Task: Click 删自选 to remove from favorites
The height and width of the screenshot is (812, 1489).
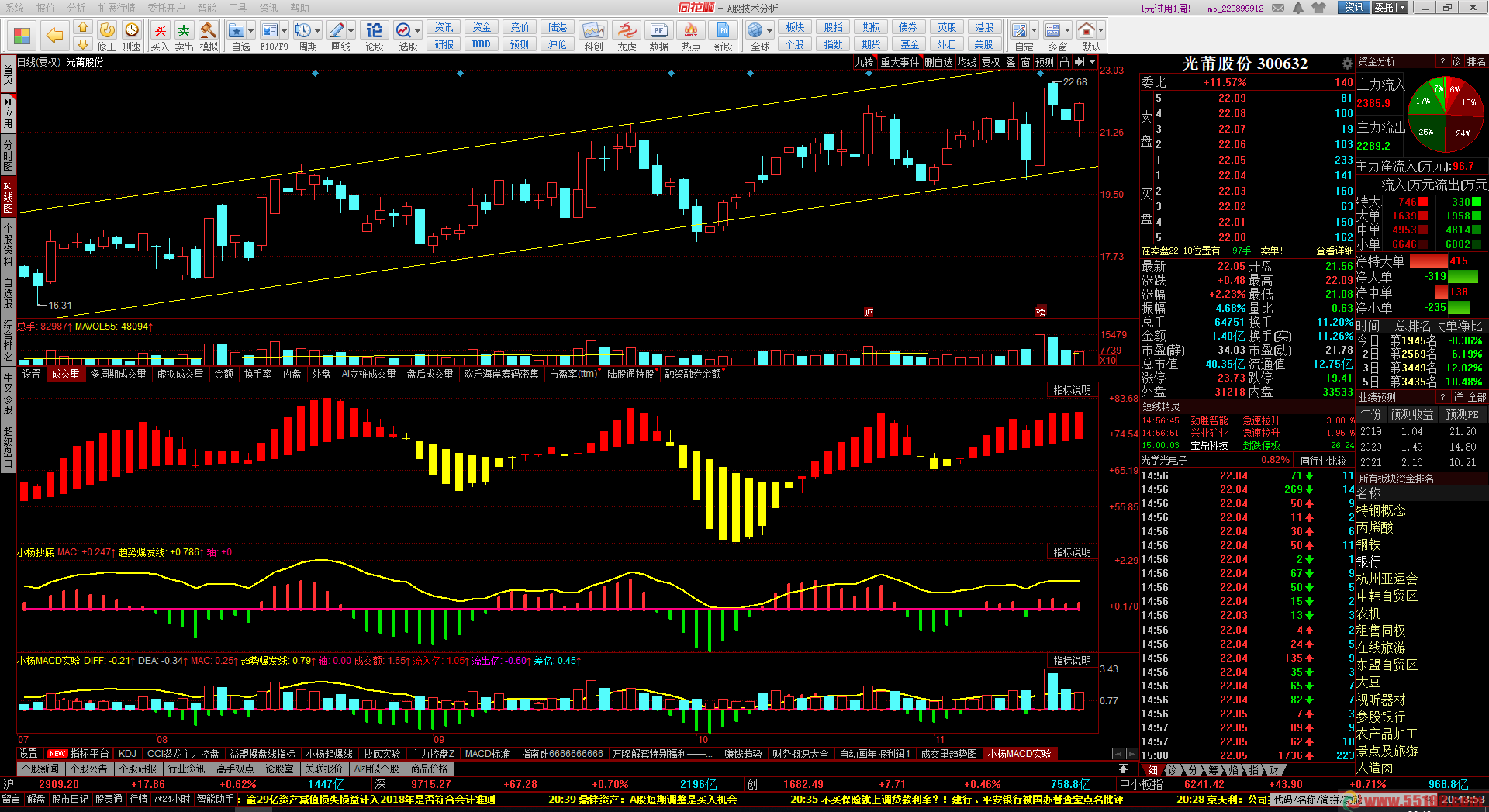Action: (938, 62)
